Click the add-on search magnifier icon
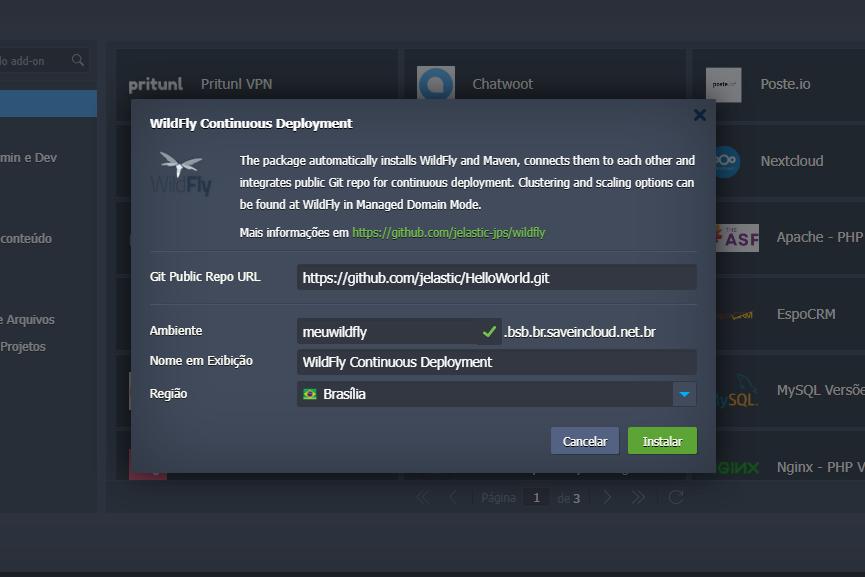The width and height of the screenshot is (865, 577). click(x=78, y=61)
